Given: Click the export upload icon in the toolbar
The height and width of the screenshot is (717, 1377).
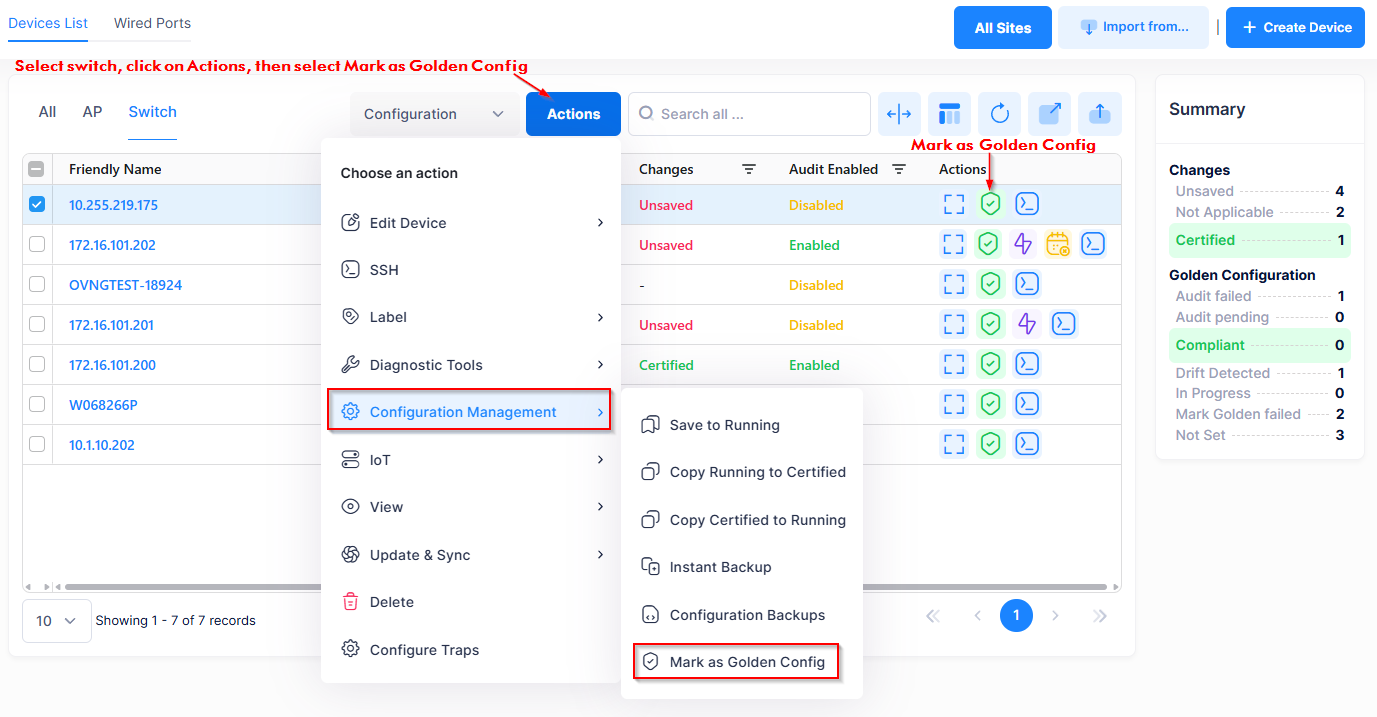Looking at the screenshot, I should pyautogui.click(x=1100, y=114).
